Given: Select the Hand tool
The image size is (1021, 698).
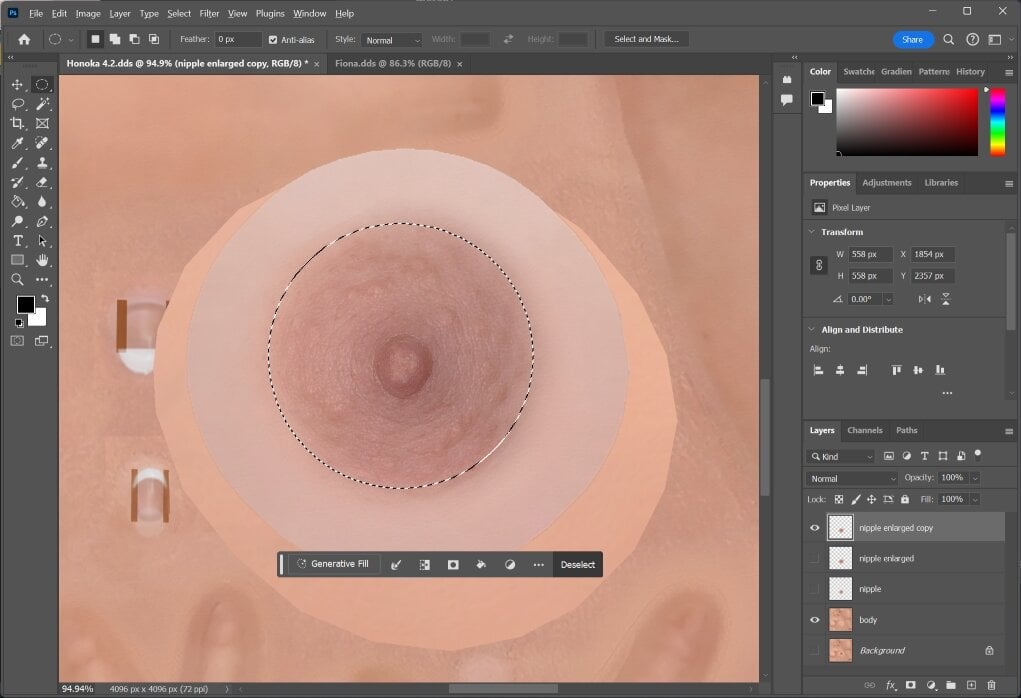Looking at the screenshot, I should pos(42,260).
